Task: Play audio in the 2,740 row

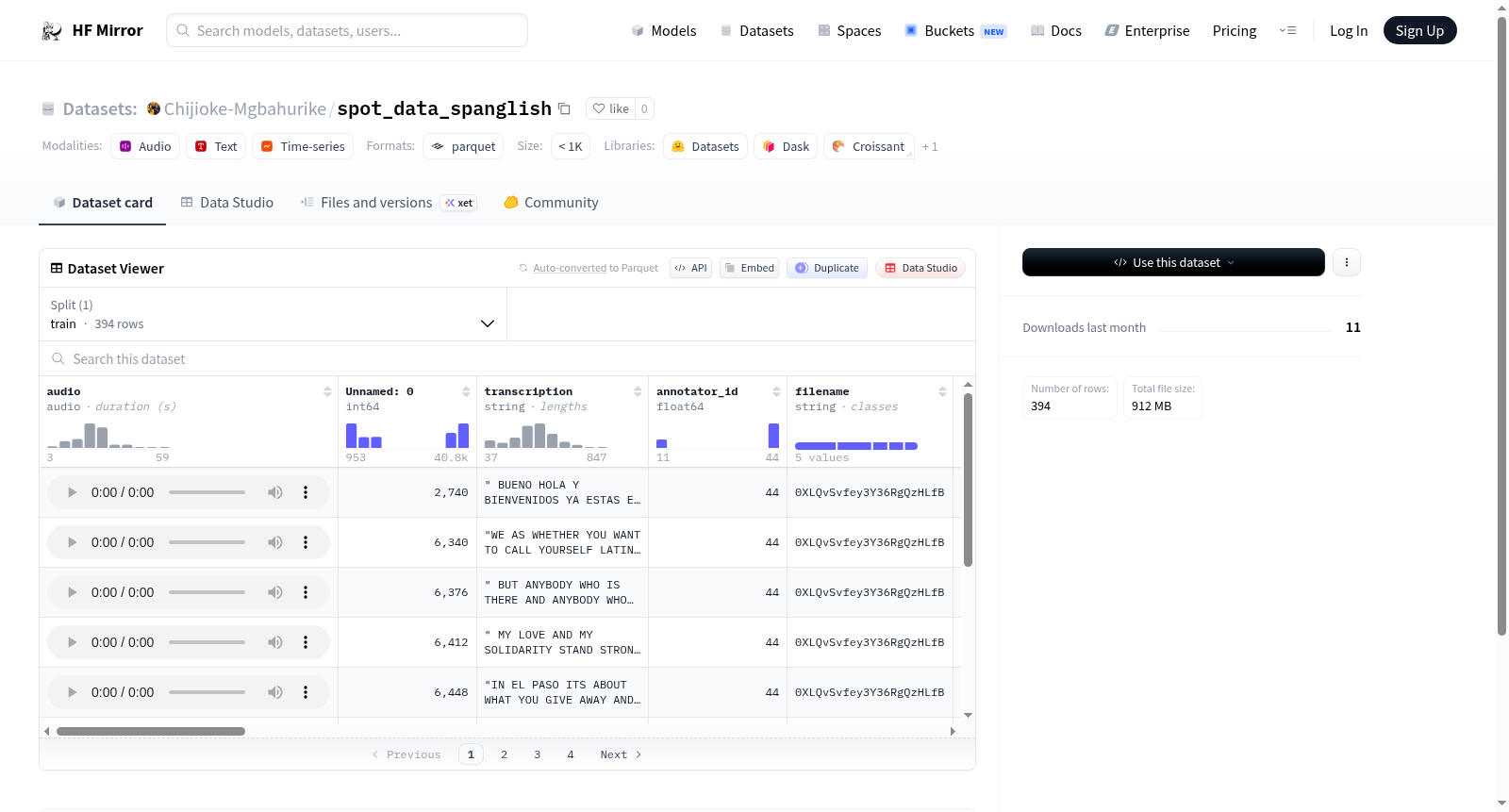Action: (x=72, y=492)
